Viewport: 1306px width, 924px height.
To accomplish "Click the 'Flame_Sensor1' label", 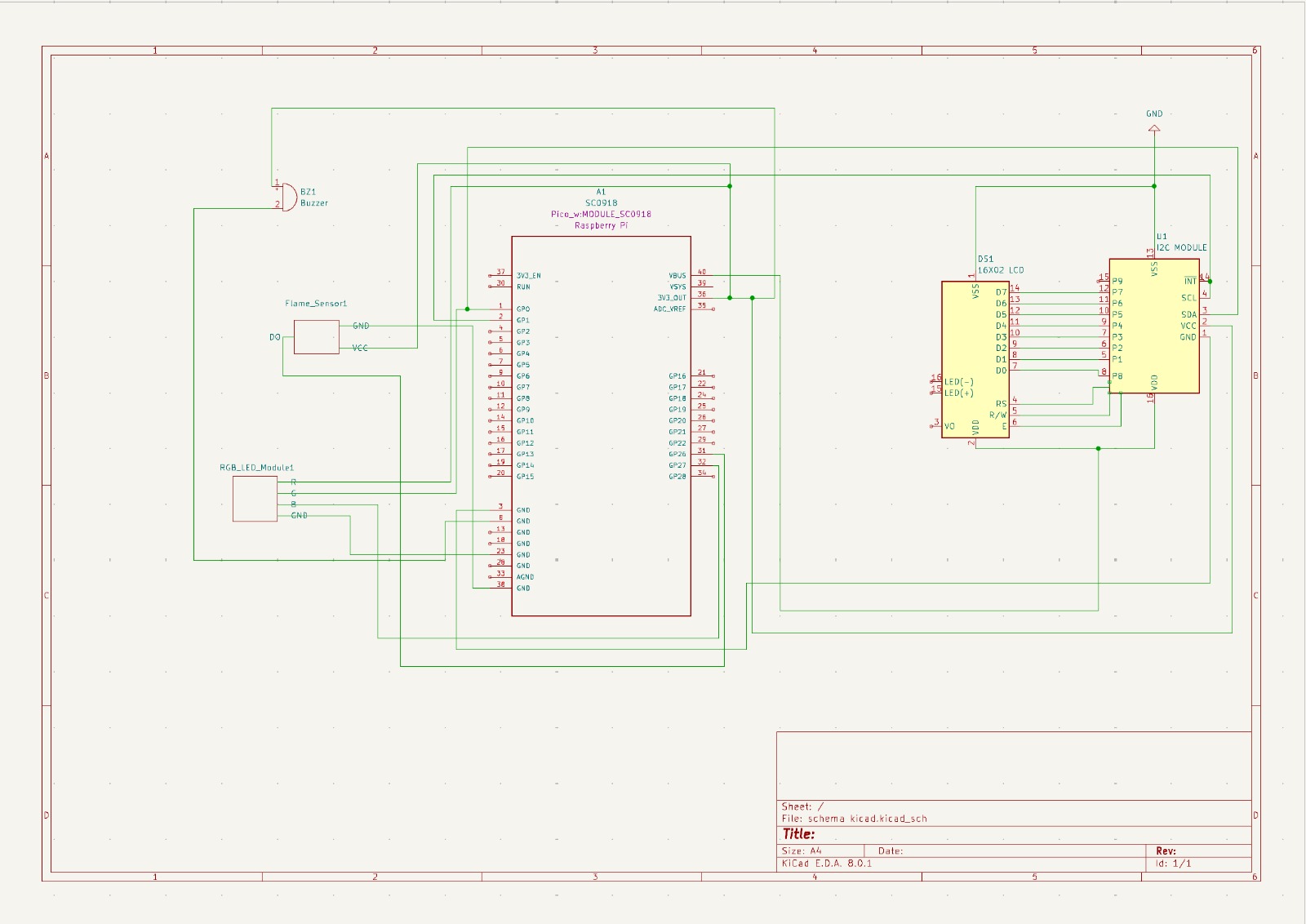I will (316, 304).
